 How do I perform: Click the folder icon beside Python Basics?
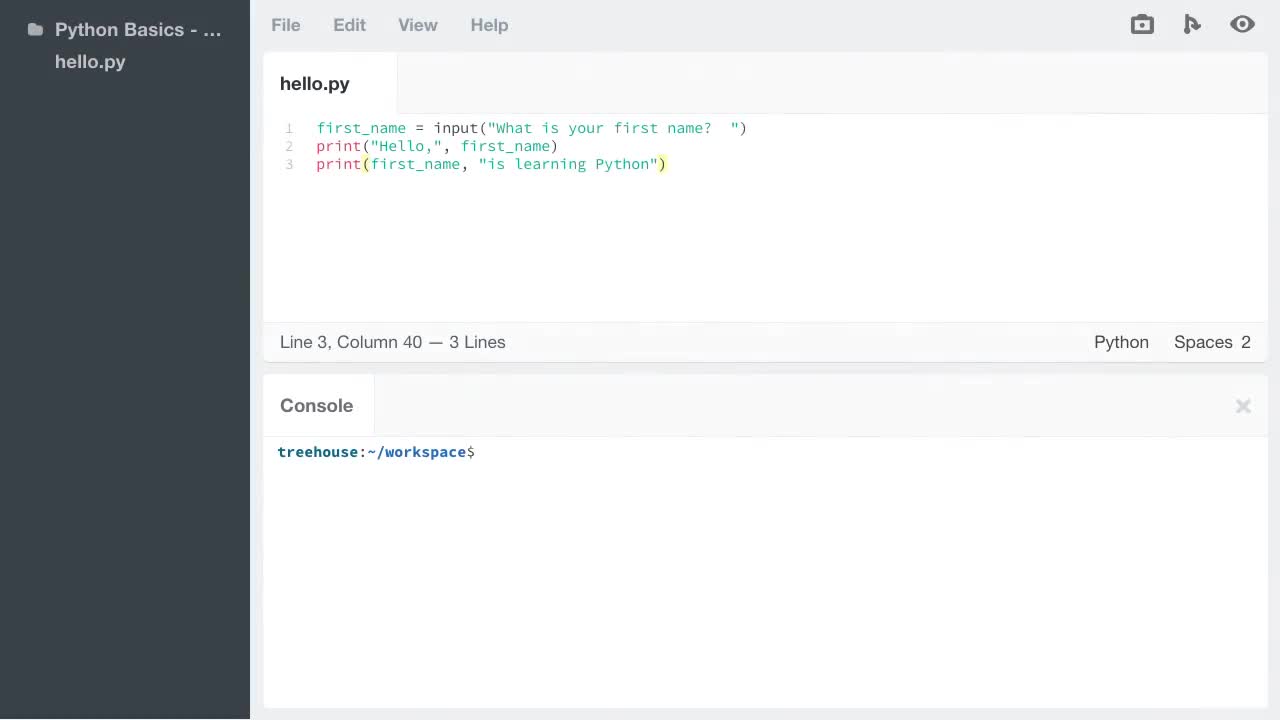click(x=35, y=30)
